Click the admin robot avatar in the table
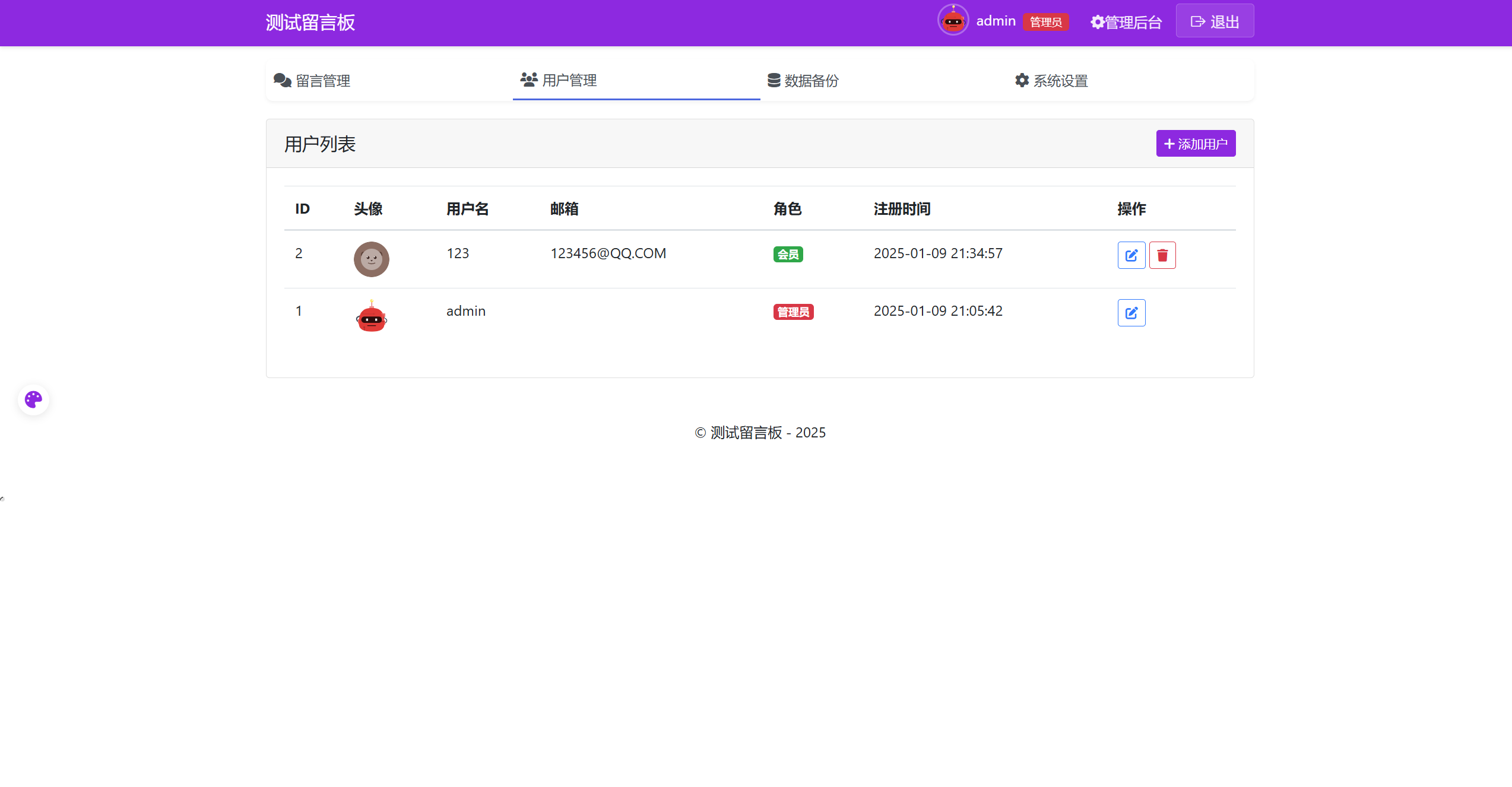The height and width of the screenshot is (787, 1512). [x=371, y=317]
